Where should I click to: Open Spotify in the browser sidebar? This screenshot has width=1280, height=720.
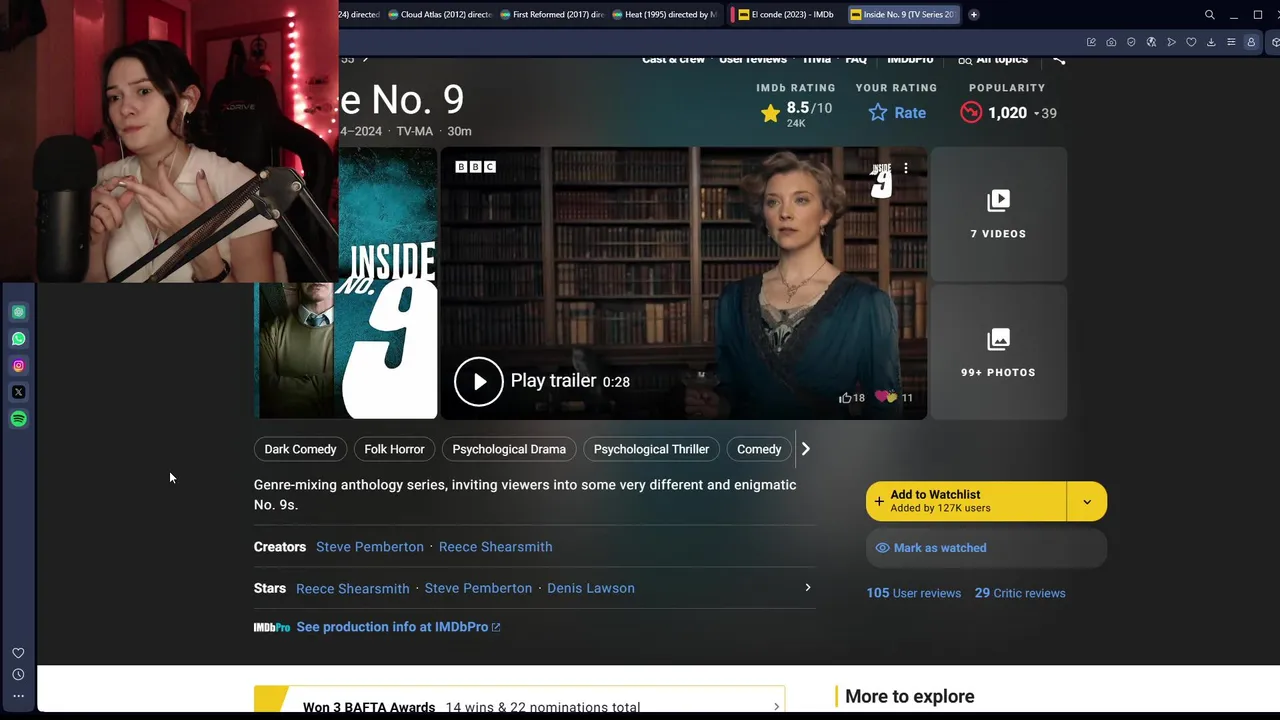point(18,419)
